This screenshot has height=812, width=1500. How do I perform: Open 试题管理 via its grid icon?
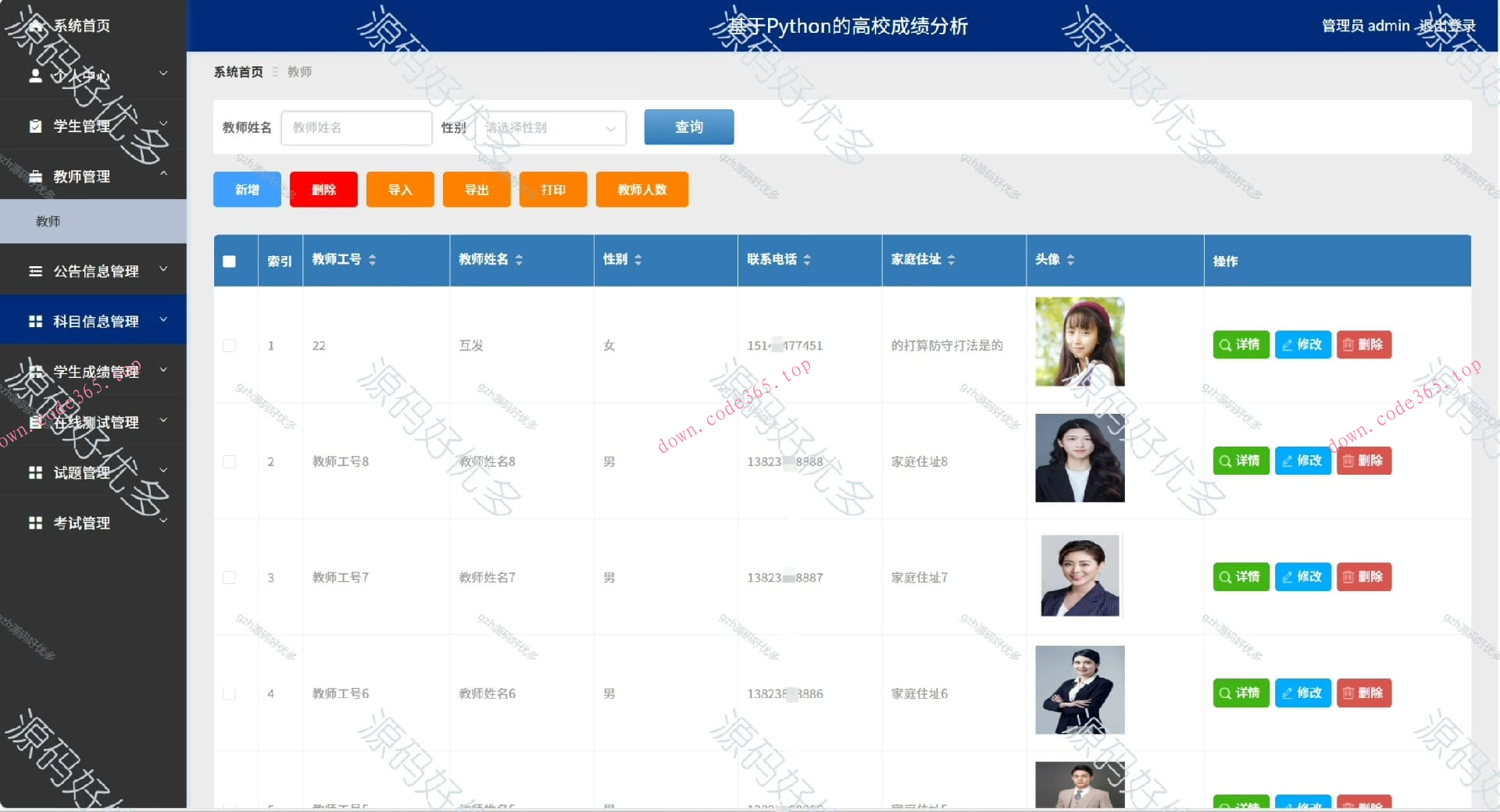click(35, 472)
